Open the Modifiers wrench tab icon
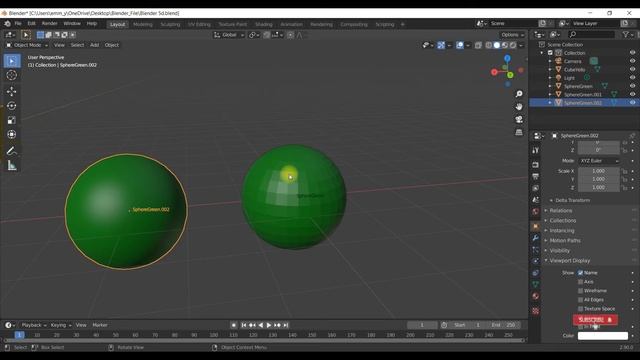This screenshot has width=640, height=360. (x=536, y=238)
